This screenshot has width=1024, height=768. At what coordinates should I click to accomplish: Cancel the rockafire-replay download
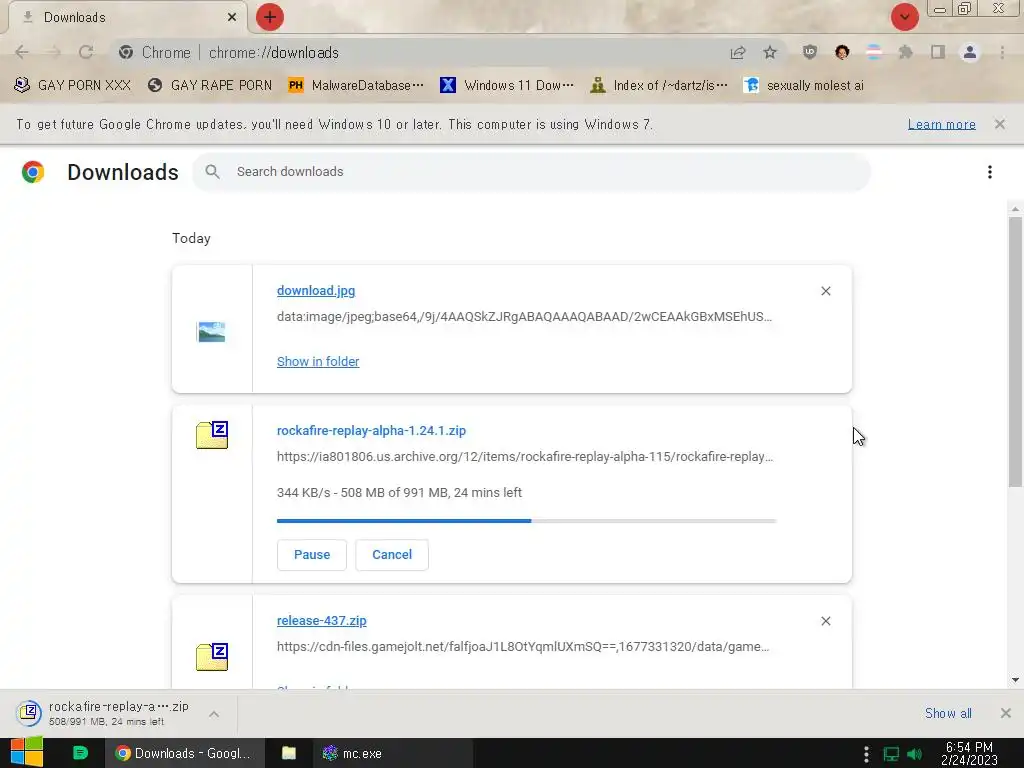[x=392, y=554]
